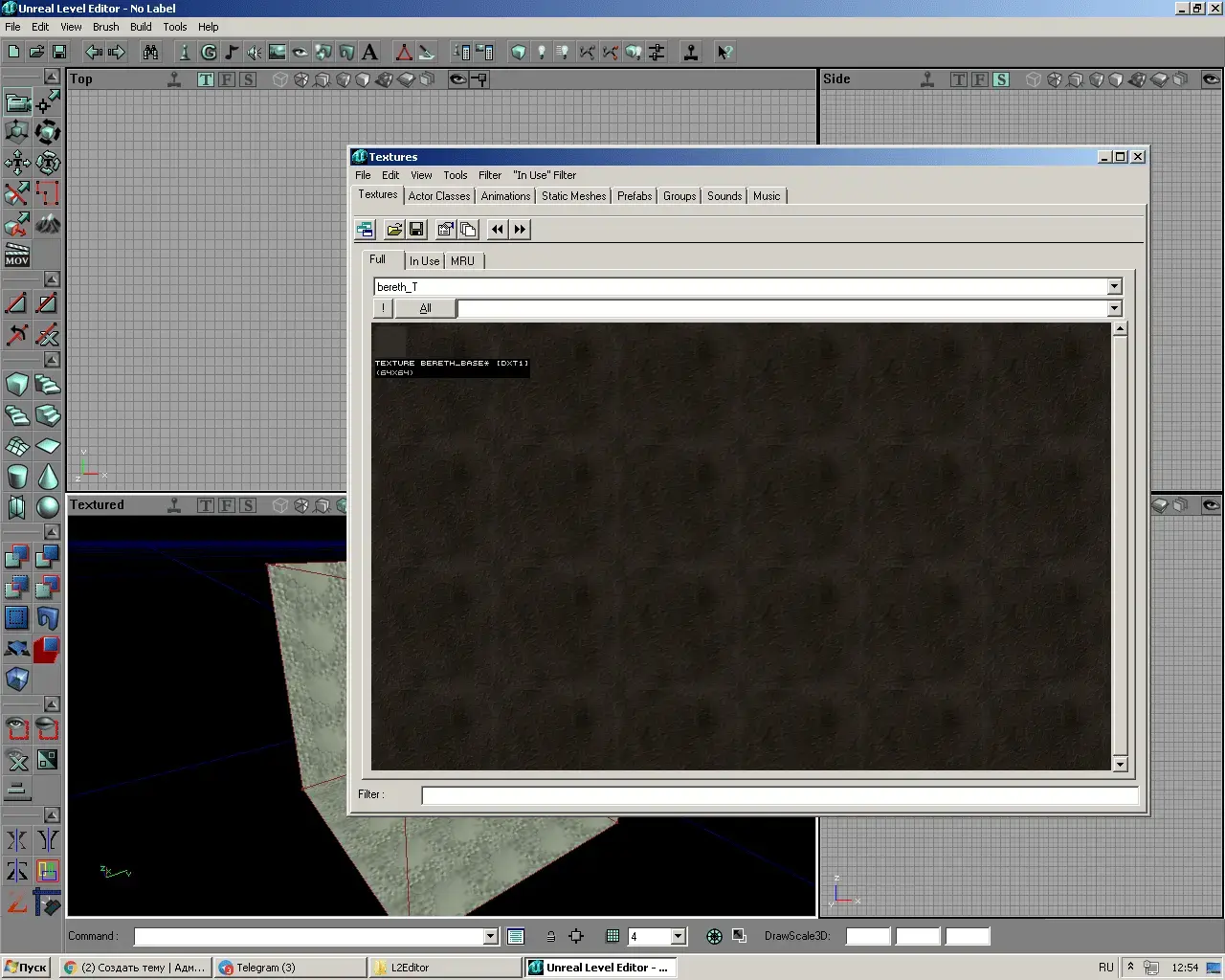
Task: Select the Texture Pan tool
Action: click(17, 163)
